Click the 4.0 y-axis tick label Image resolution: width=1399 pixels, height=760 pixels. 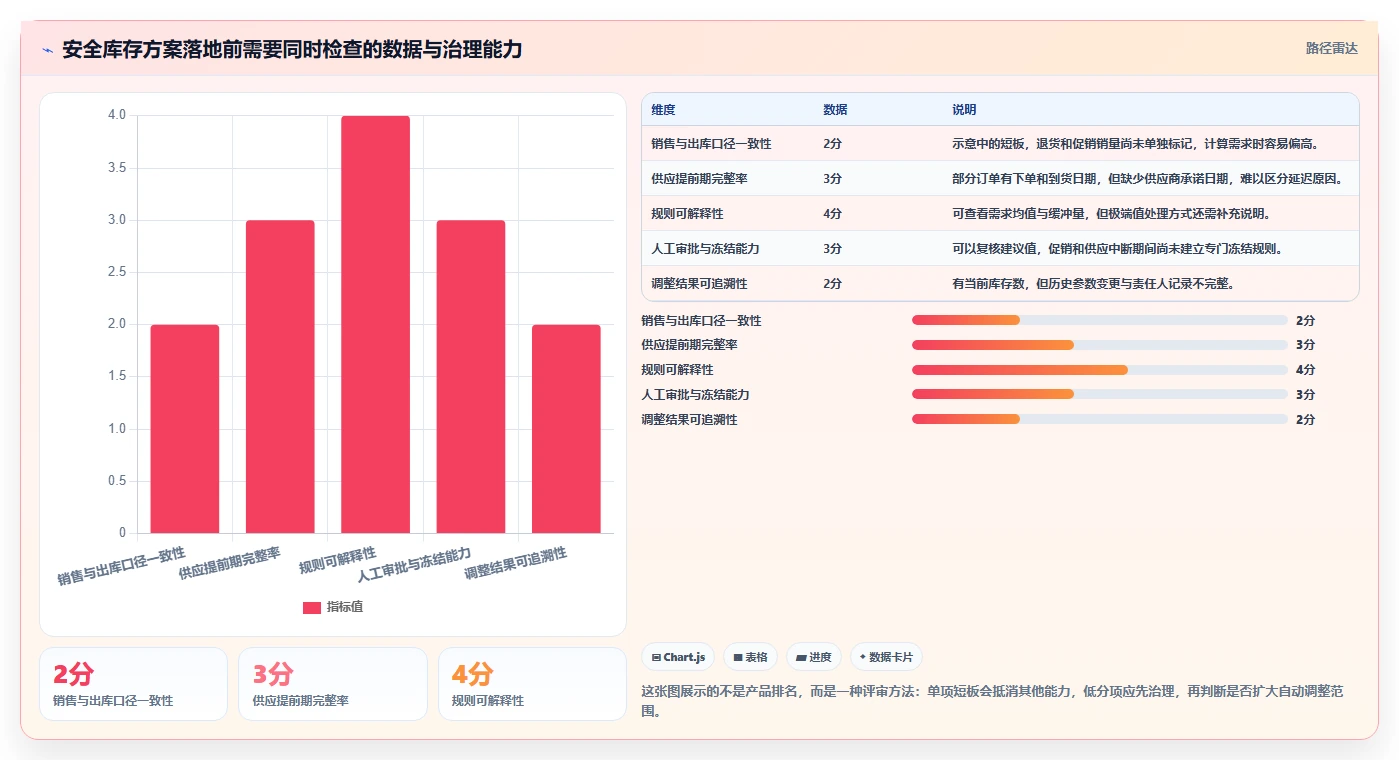pyautogui.click(x=117, y=115)
